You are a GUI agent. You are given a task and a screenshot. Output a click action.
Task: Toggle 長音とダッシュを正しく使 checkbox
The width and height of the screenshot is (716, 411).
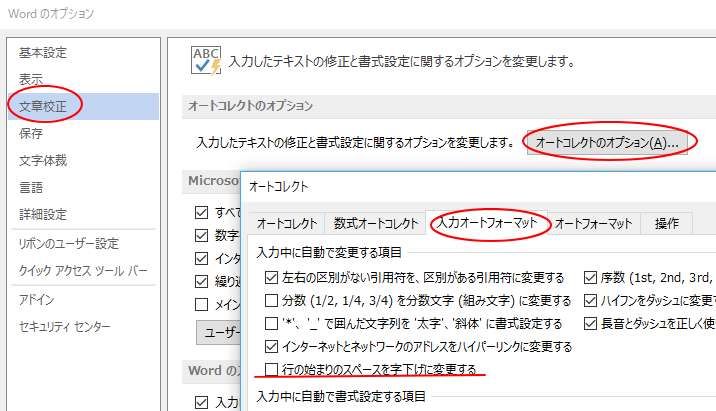pyautogui.click(x=590, y=323)
